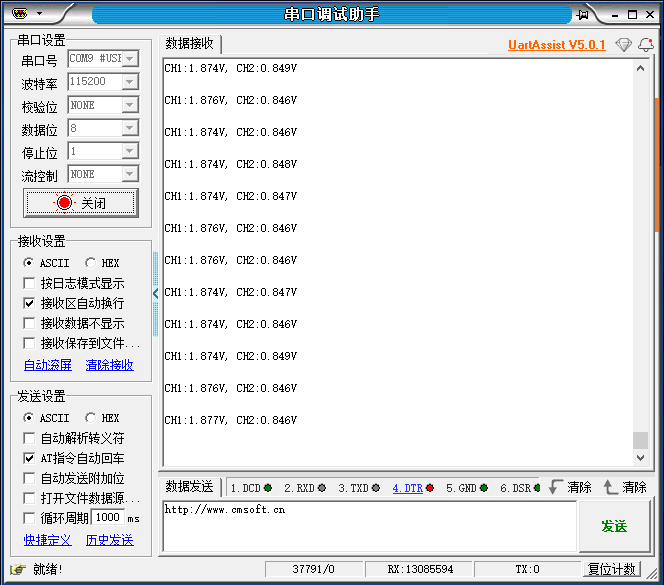Enable auto send additional bits
The image size is (664, 585).
(29, 478)
